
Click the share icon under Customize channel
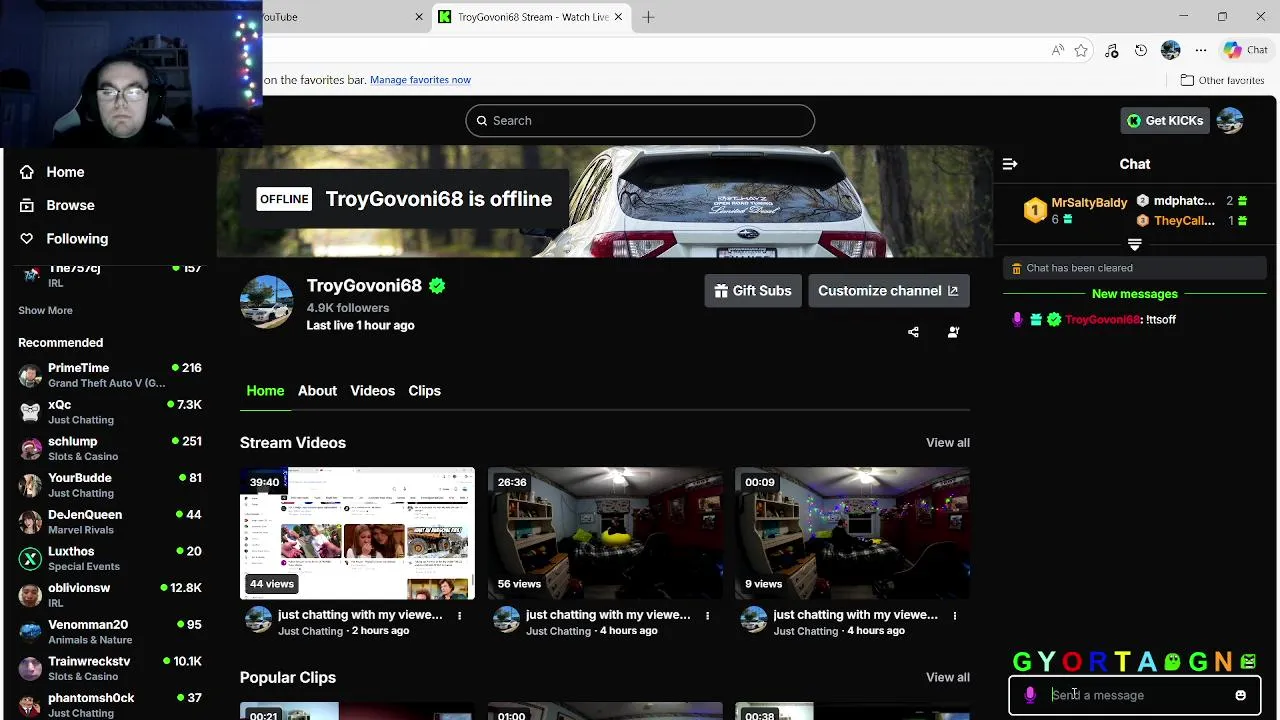coord(913,332)
